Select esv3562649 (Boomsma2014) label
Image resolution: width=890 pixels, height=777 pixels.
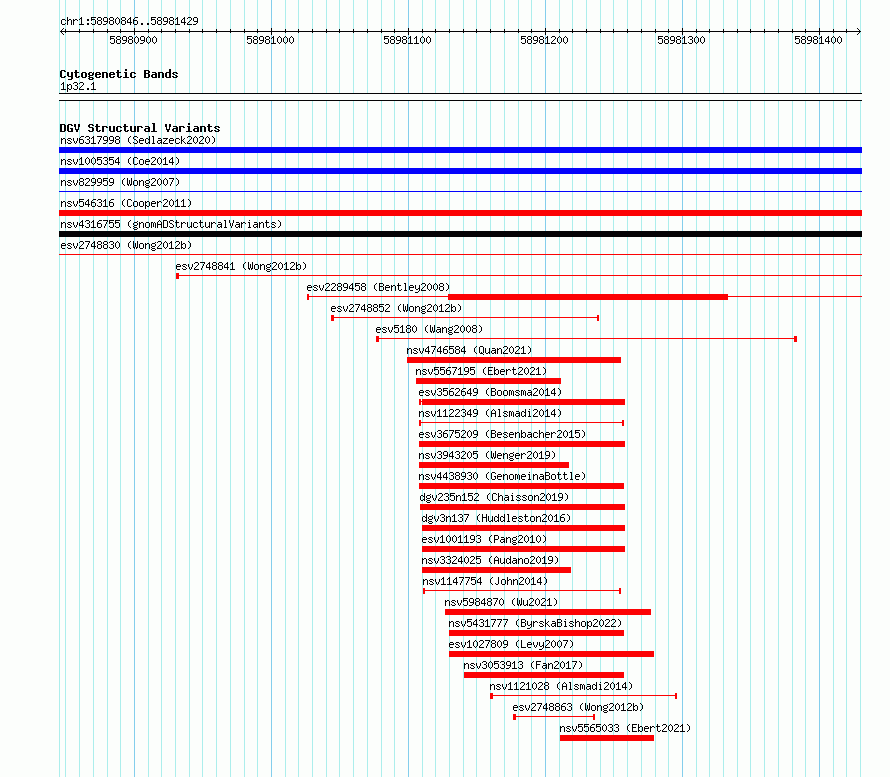coord(490,392)
